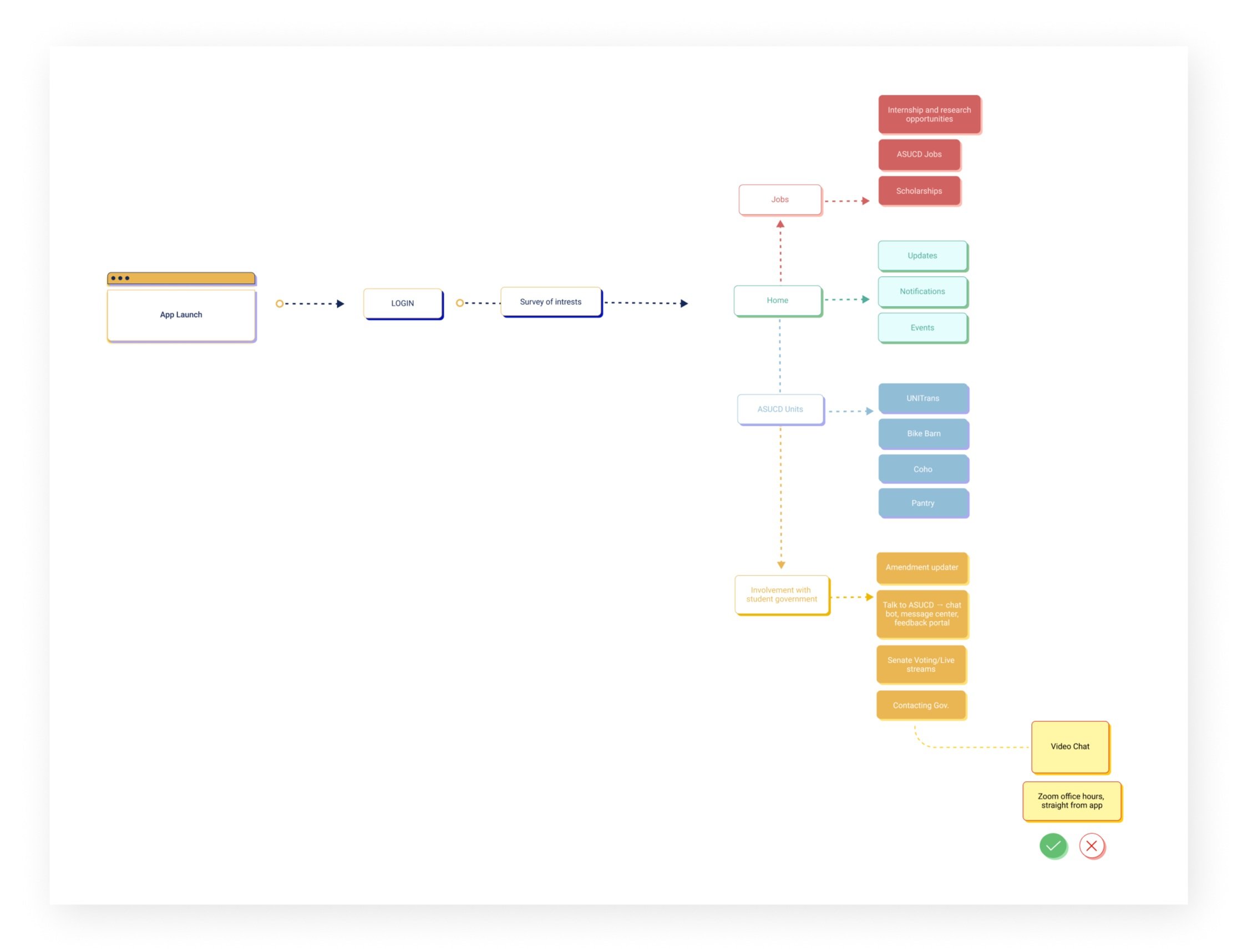Image resolution: width=1242 pixels, height=952 pixels.
Task: Open the Jobs node
Action: 780,200
